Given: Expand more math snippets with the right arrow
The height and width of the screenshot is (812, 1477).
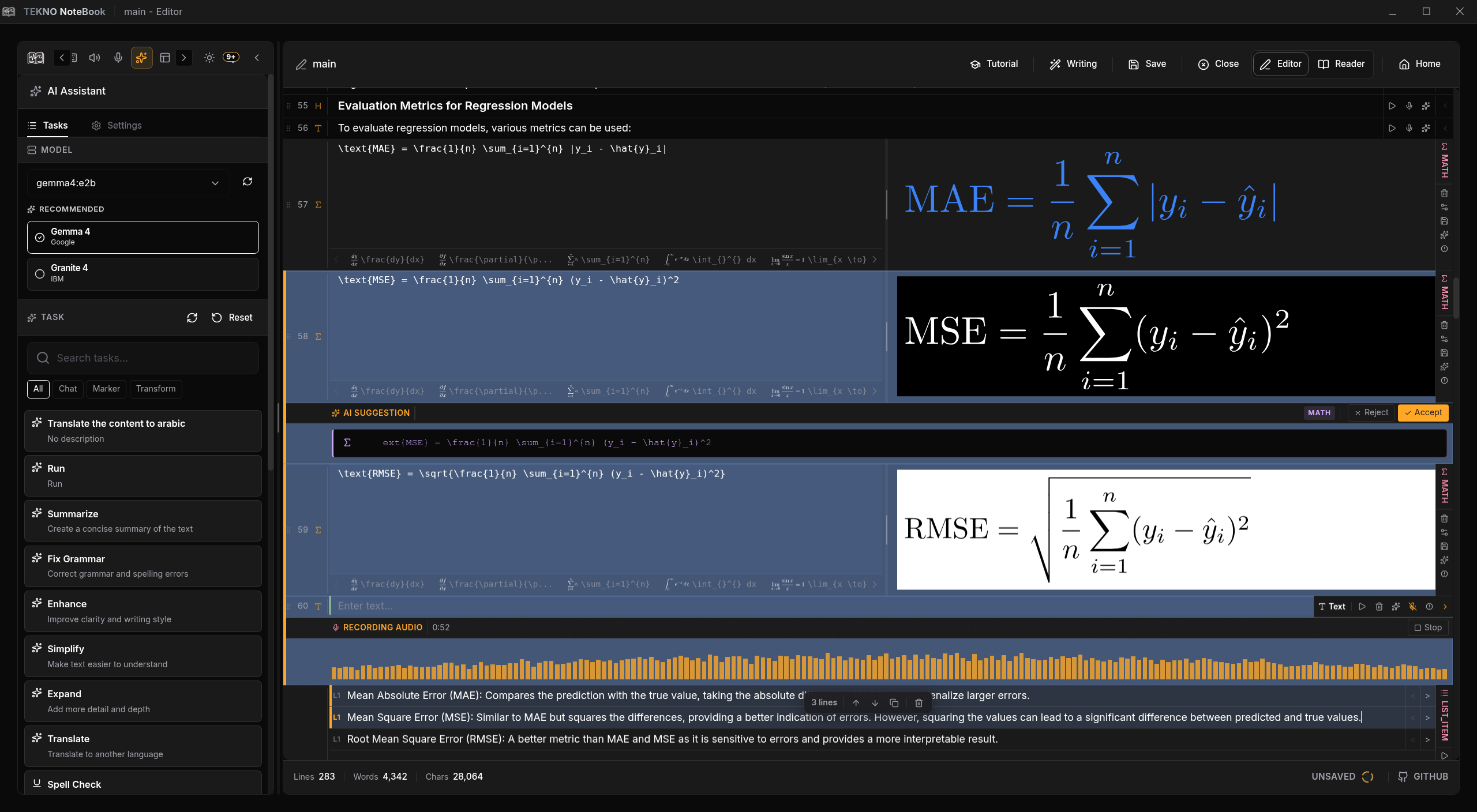Looking at the screenshot, I should click(x=875, y=260).
